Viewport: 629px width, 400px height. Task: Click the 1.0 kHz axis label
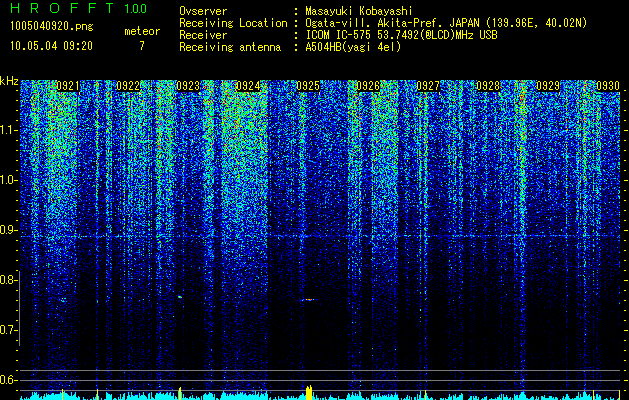(8, 180)
